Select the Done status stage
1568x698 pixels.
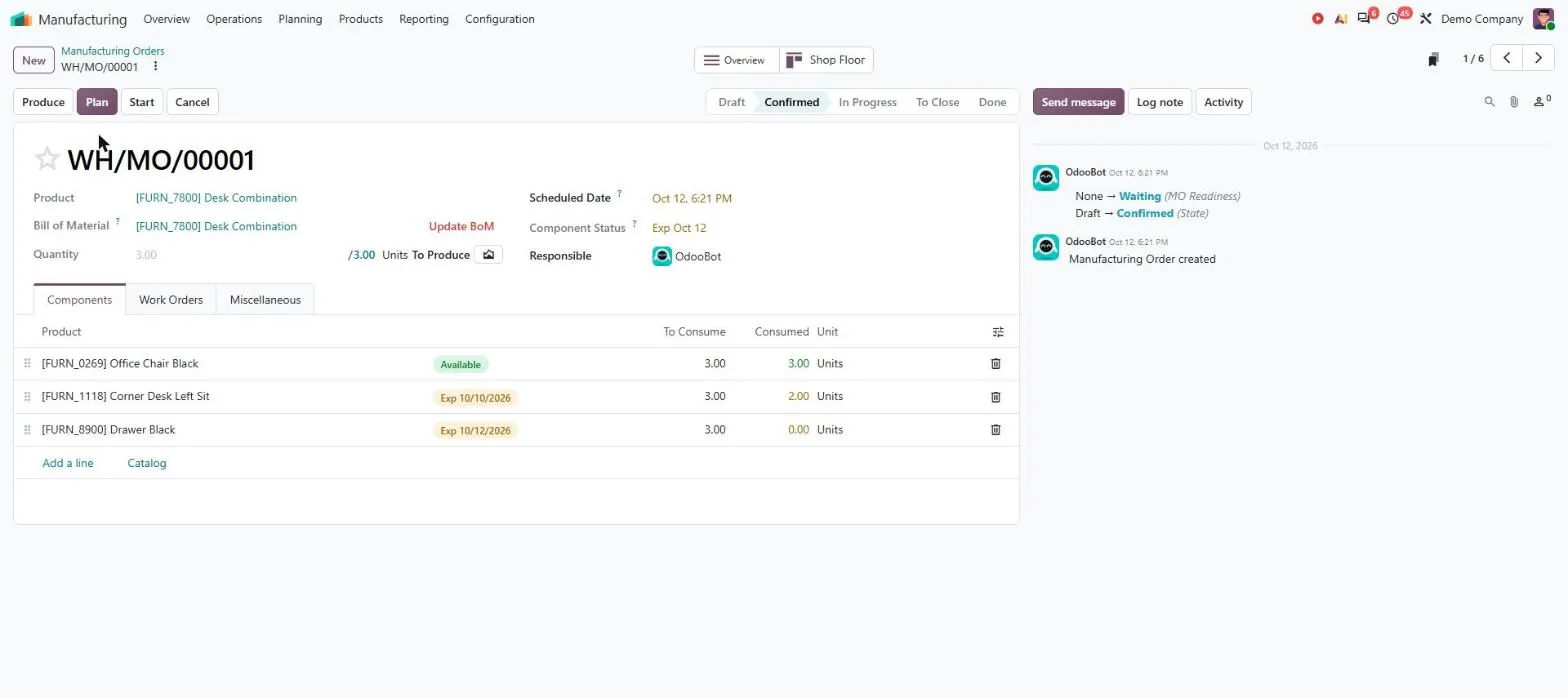(x=992, y=102)
